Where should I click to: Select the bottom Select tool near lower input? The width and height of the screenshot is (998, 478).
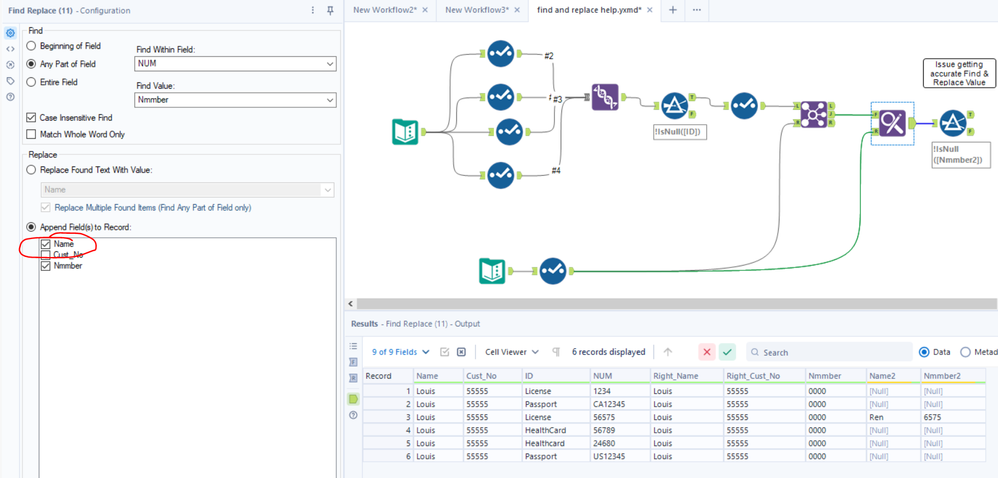[553, 271]
